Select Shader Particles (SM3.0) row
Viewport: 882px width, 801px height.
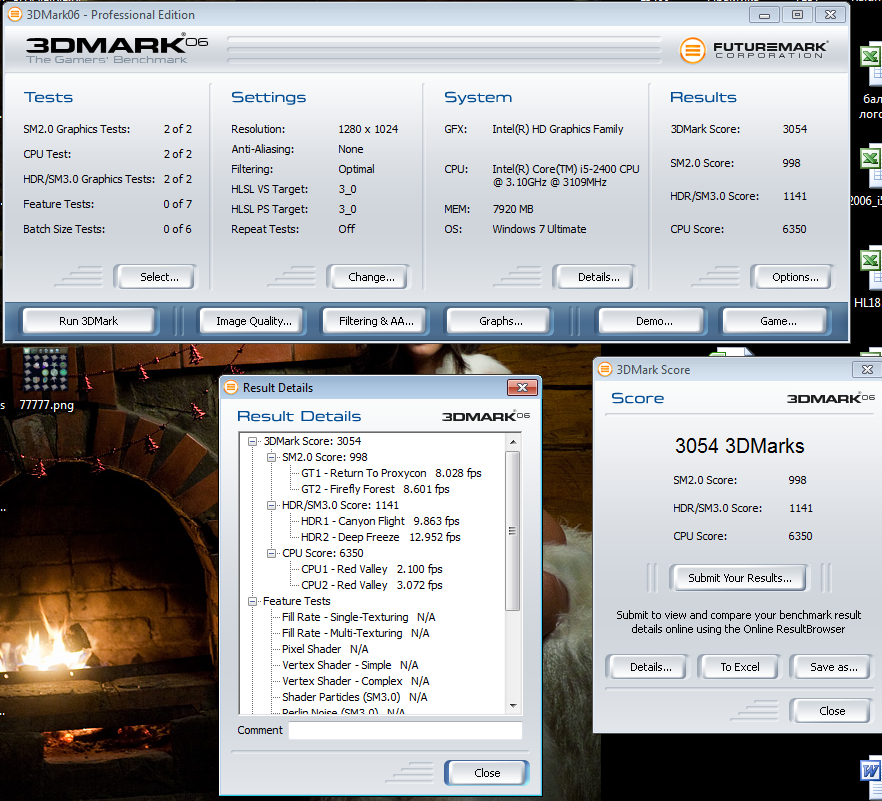coord(354,698)
